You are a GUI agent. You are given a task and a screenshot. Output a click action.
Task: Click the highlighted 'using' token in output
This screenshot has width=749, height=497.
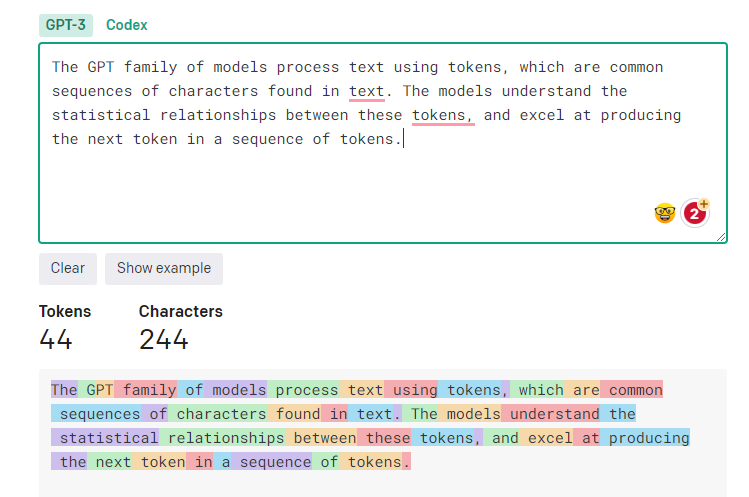(411, 390)
